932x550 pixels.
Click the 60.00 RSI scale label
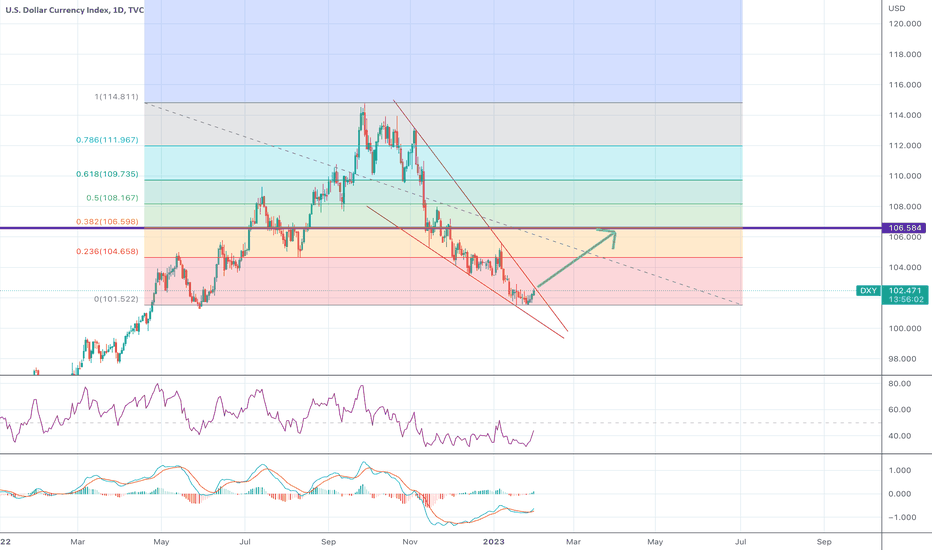point(899,410)
